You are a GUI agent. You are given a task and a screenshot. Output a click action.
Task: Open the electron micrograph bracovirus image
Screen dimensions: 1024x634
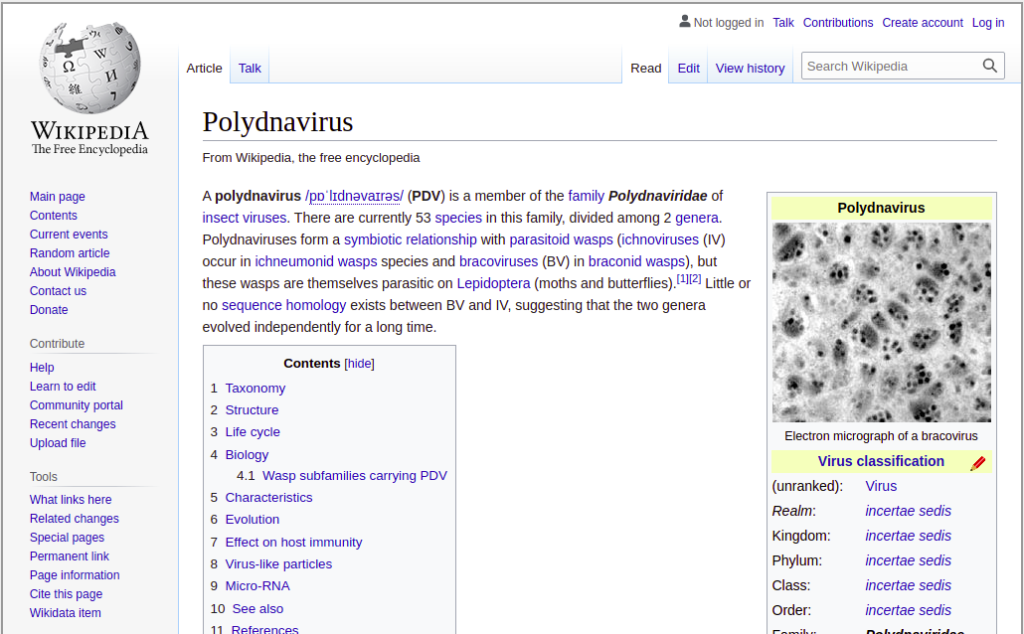pos(881,323)
